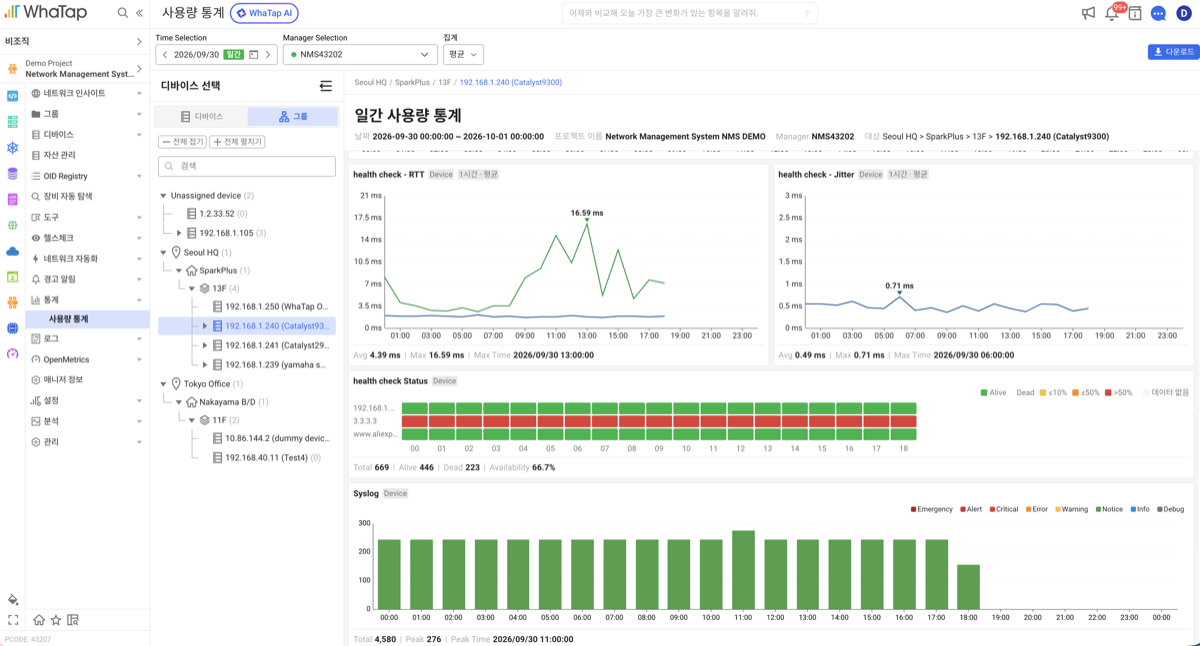
Task: Open the info box icon in header
Action: click(1135, 13)
